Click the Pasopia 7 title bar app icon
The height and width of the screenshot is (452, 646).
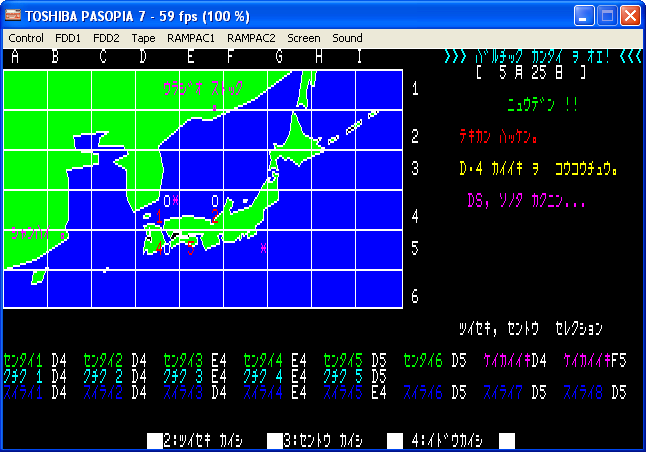13,16
